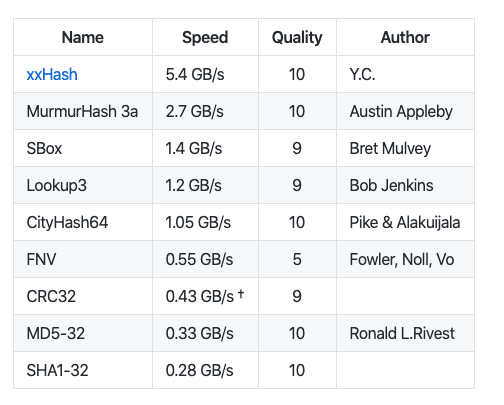
Task: Click the Lookup3 name cell
Action: (x=83, y=185)
